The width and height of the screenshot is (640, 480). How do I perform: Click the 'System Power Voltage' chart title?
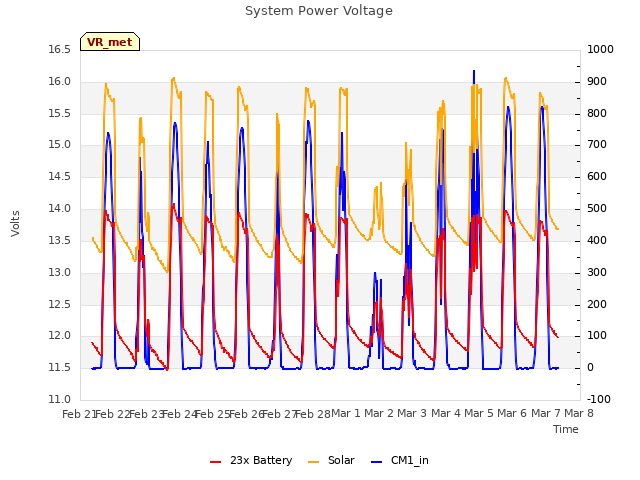pyautogui.click(x=319, y=11)
